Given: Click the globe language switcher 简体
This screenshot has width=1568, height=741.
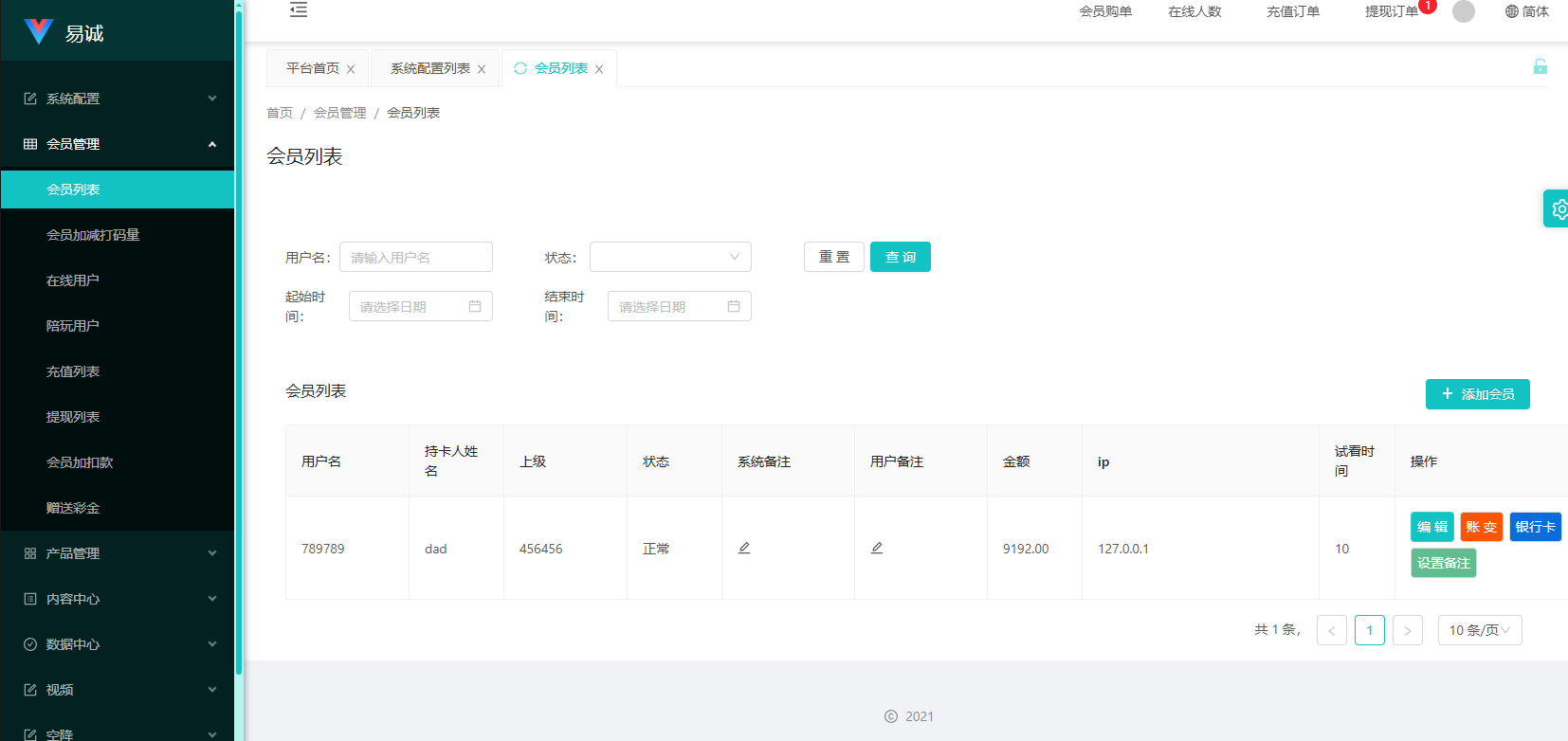Looking at the screenshot, I should (1526, 11).
